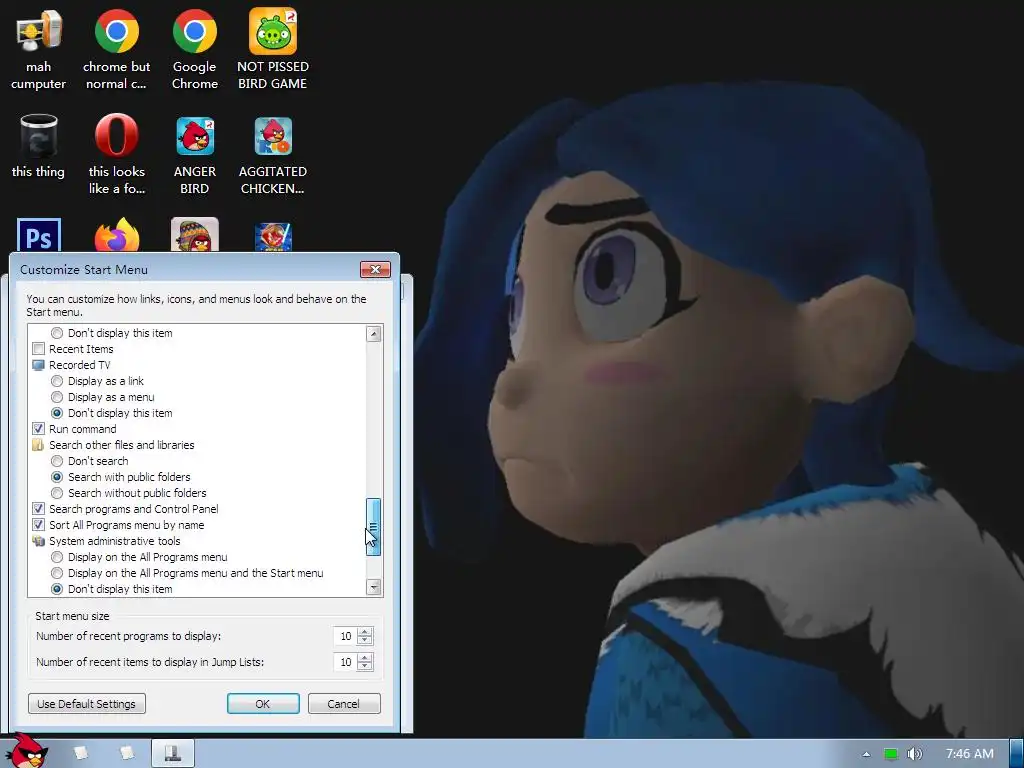The height and width of the screenshot is (768, 1024).
Task: Click the Recorded TV item icon
Action: 39,365
